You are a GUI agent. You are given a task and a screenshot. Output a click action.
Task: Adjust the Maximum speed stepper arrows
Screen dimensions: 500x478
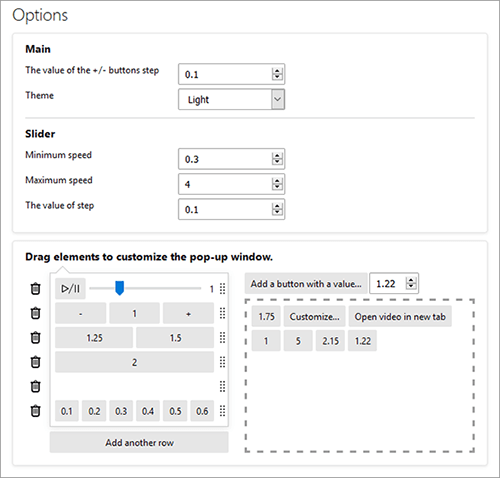tap(277, 184)
